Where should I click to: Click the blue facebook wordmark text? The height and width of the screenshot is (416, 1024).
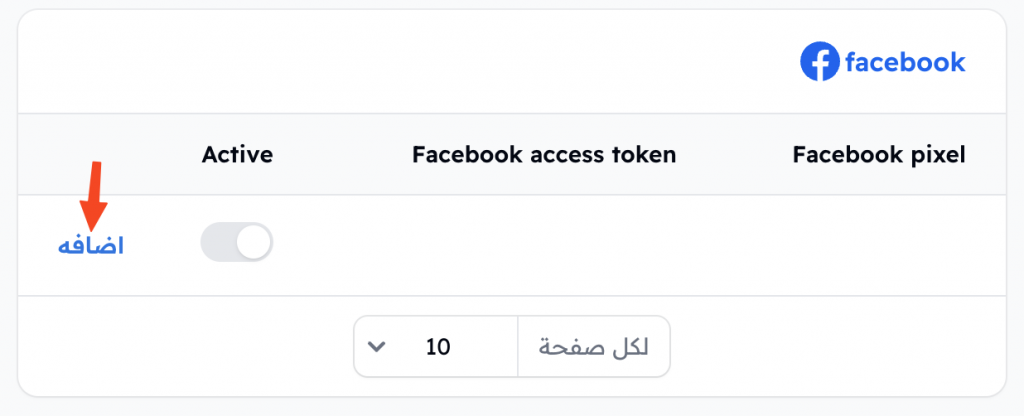pyautogui.click(x=905, y=62)
